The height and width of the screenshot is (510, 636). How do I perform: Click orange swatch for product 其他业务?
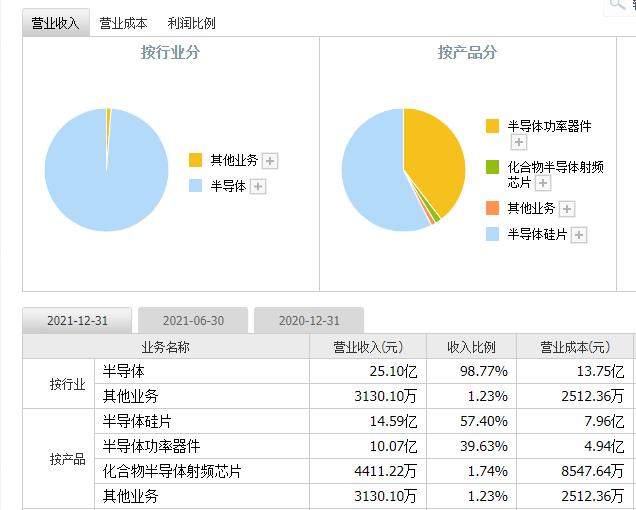492,208
